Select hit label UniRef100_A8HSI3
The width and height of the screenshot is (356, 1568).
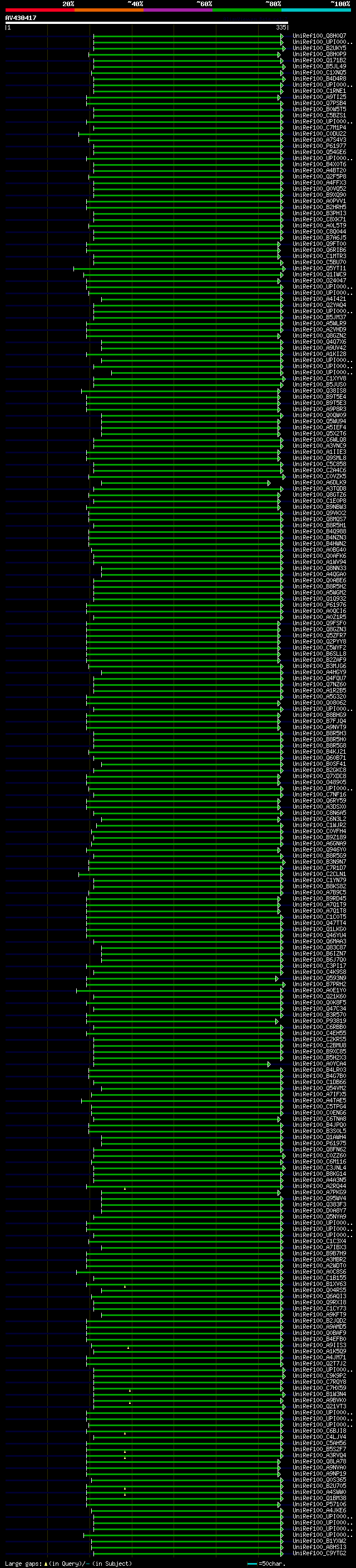pos(319,1547)
